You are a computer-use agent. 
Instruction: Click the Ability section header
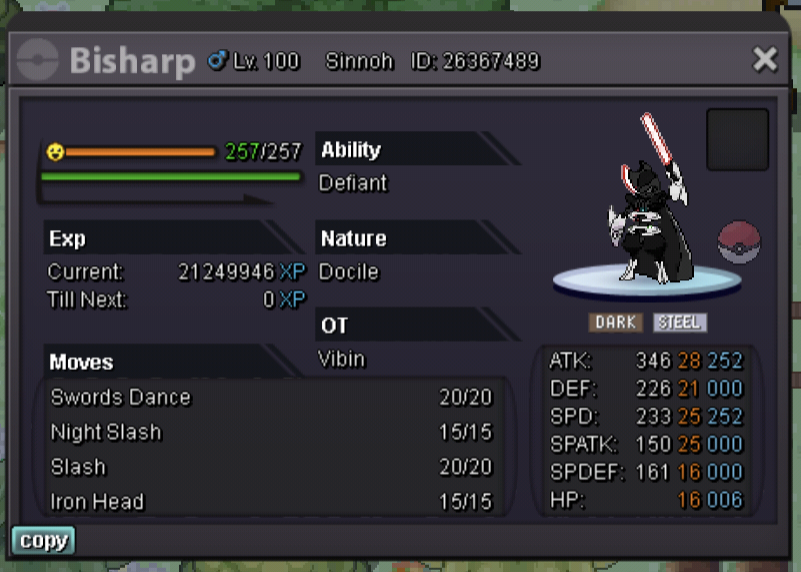pos(418,149)
